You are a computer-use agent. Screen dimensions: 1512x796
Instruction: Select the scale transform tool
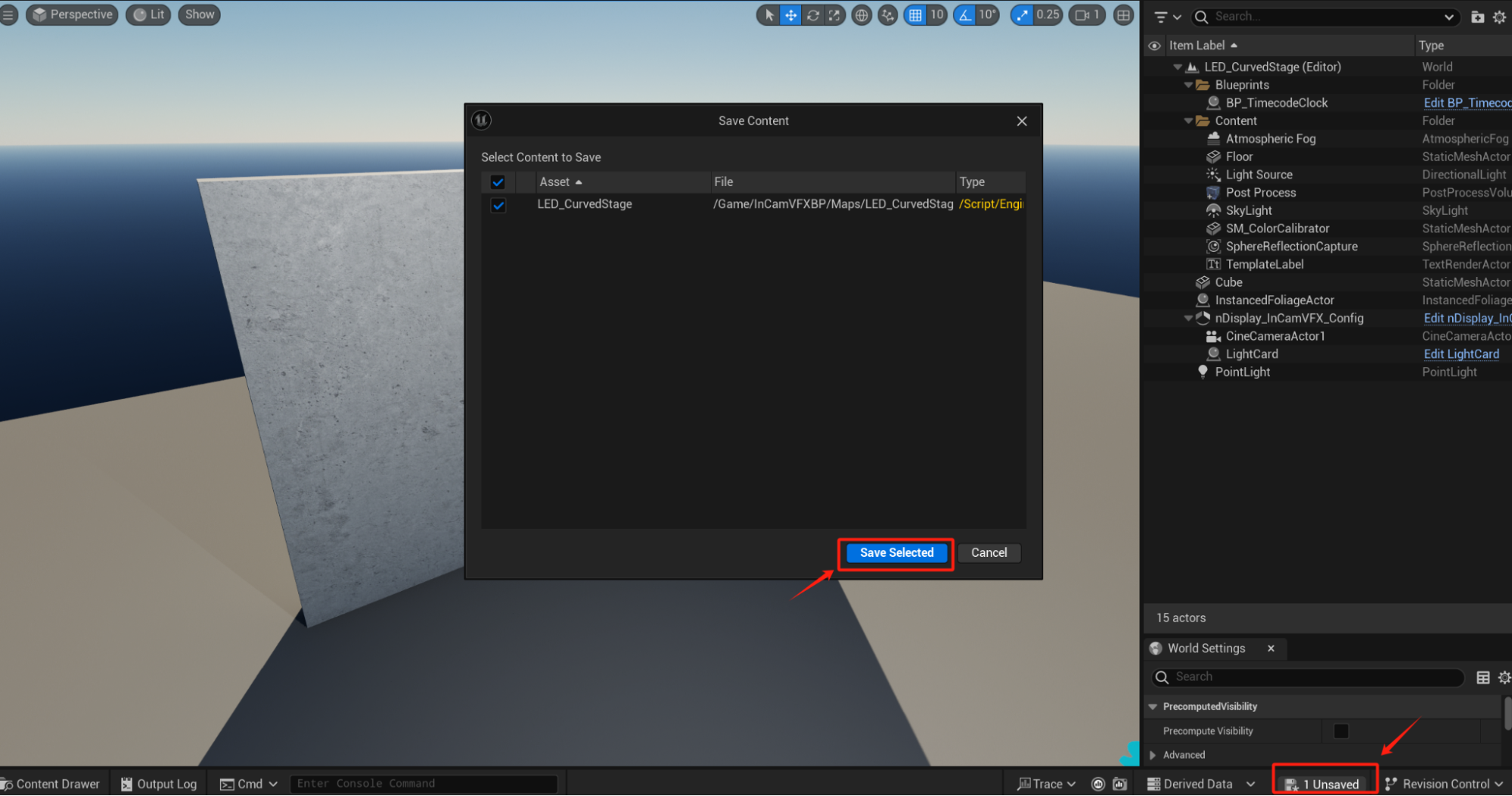coord(834,15)
